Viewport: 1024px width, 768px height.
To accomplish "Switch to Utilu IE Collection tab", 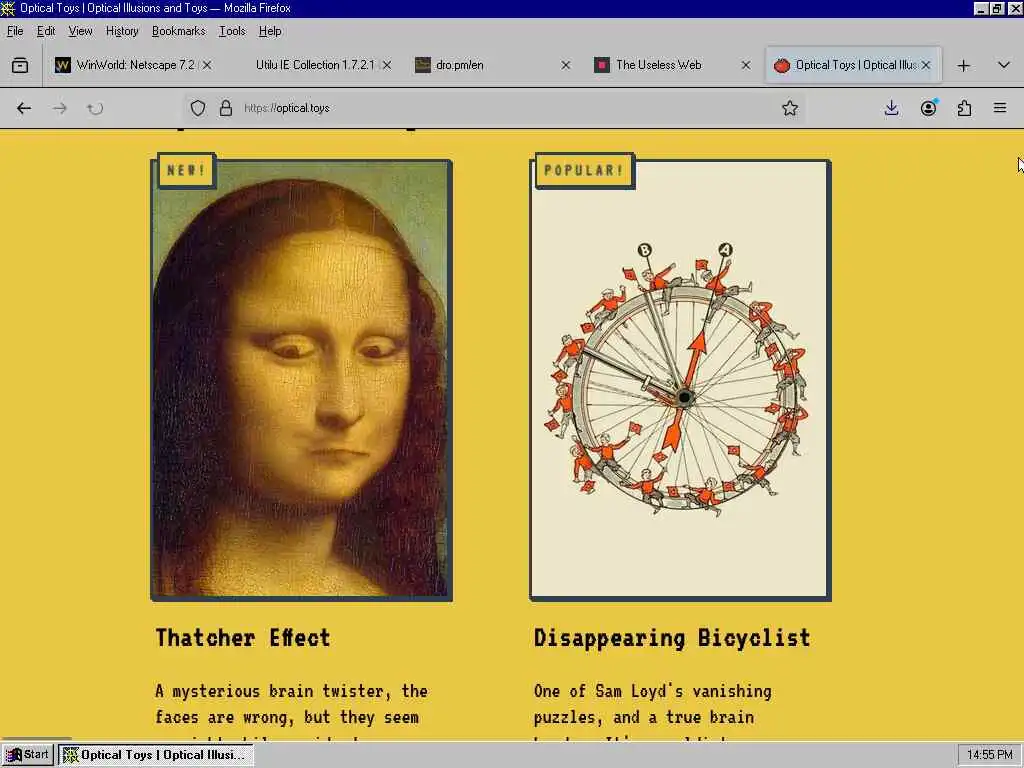I will [x=313, y=65].
